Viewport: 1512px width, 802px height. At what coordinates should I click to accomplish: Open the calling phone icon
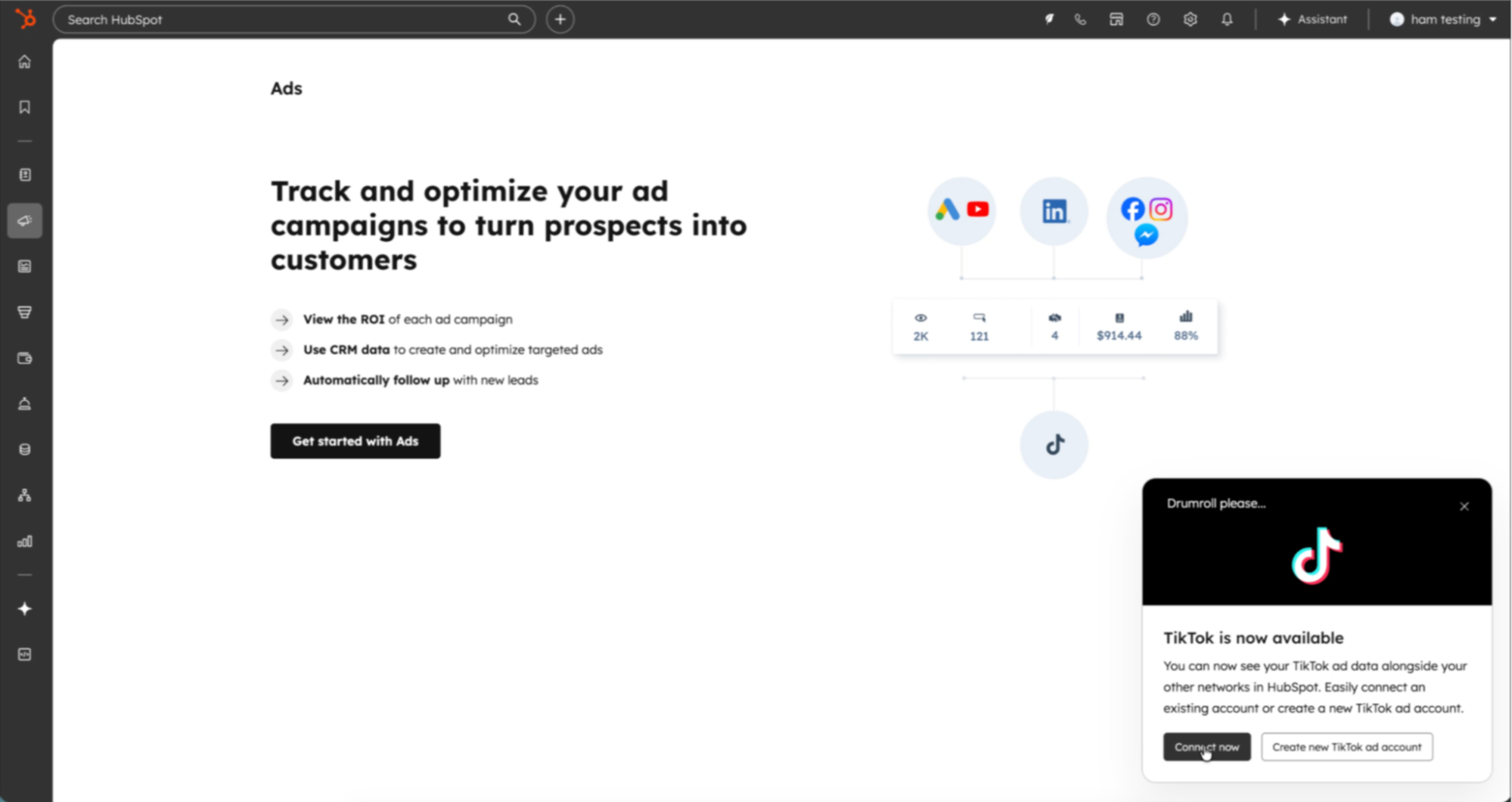(1080, 20)
